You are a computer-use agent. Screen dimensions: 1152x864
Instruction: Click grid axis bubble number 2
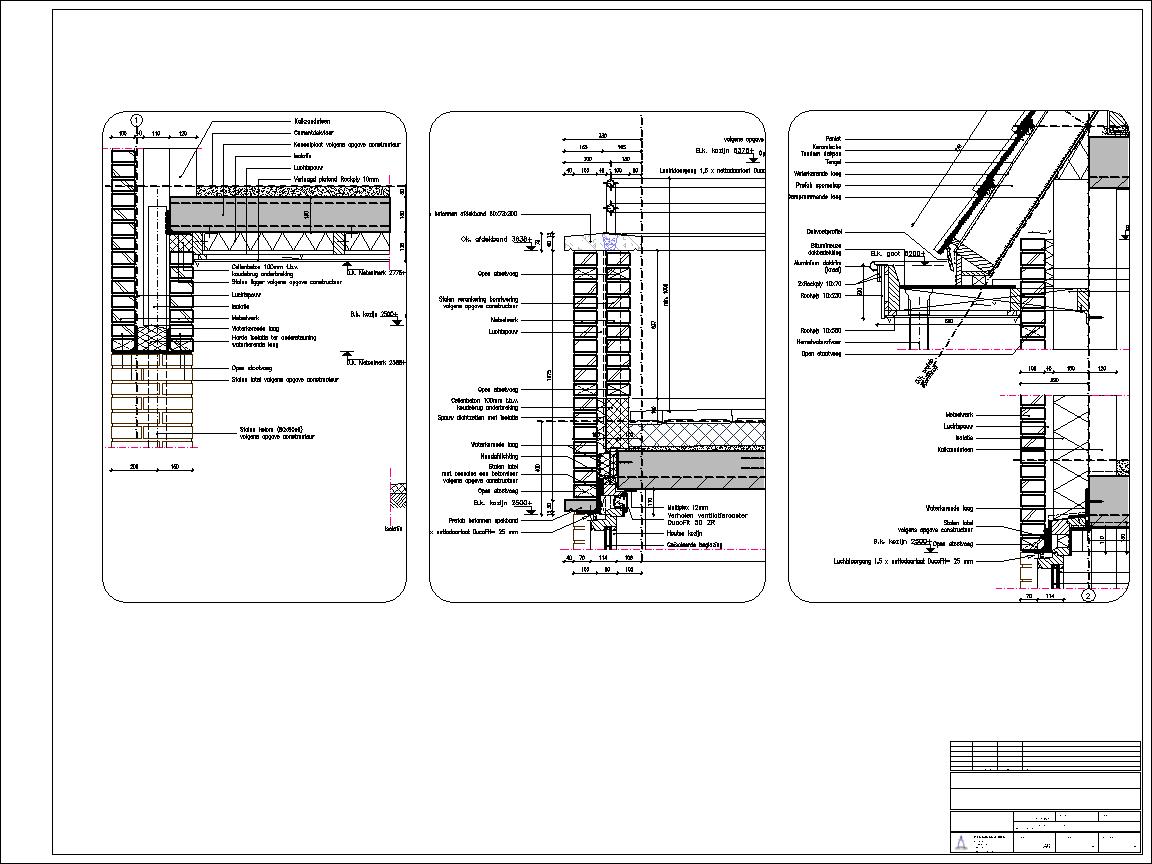[x=1089, y=596]
